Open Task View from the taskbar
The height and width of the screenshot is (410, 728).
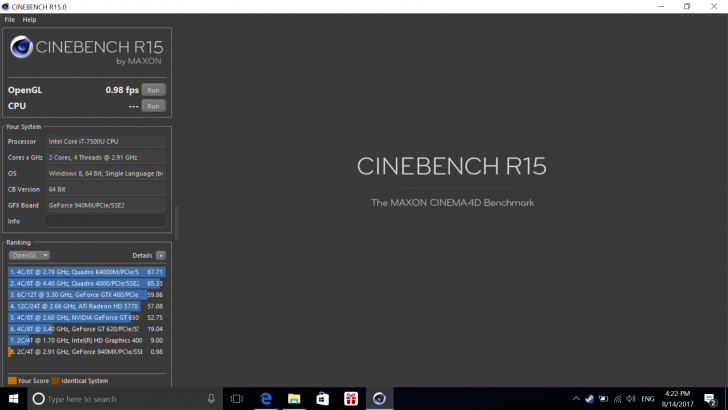tap(236, 398)
